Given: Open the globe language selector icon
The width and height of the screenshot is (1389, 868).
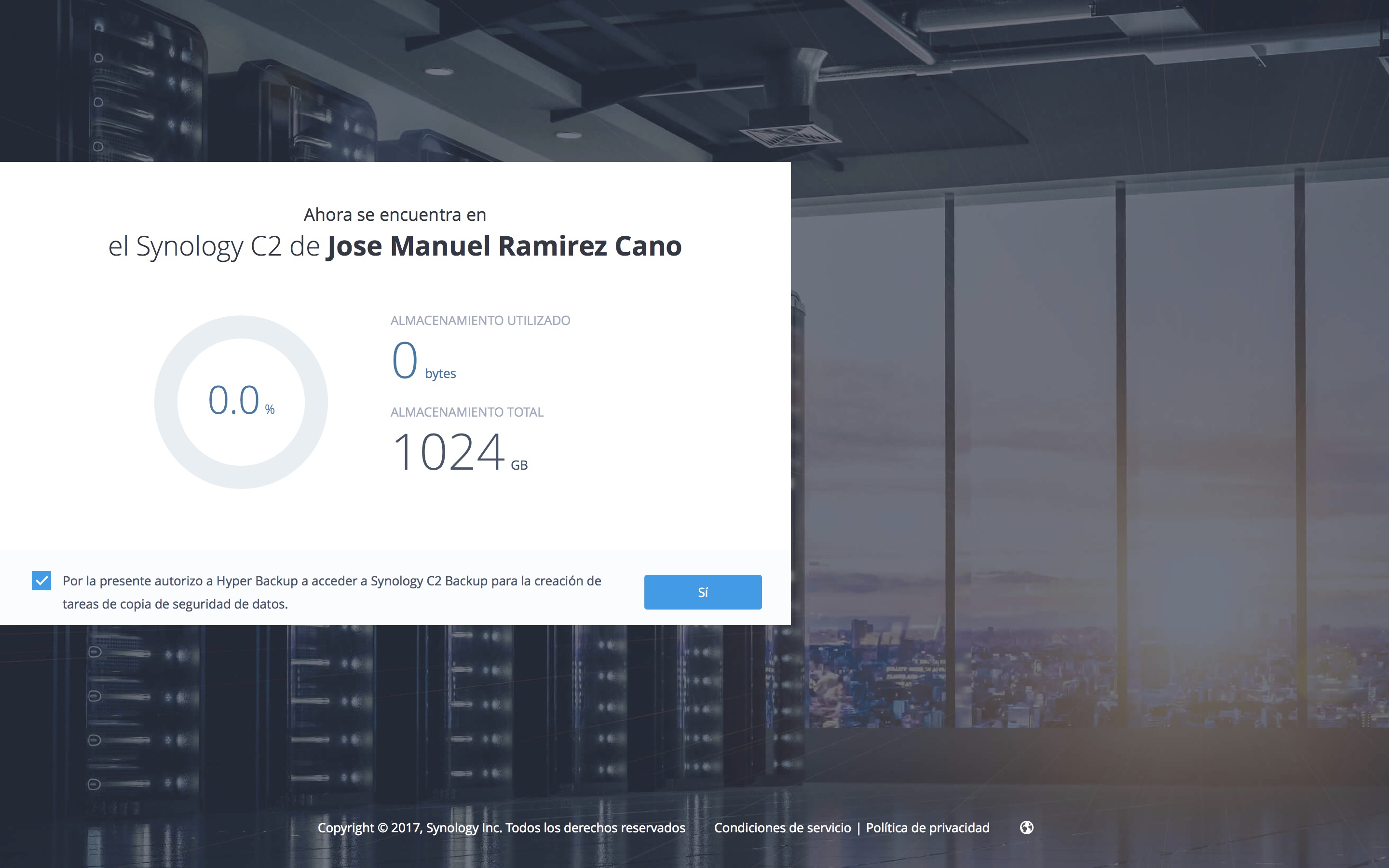Looking at the screenshot, I should (1026, 827).
